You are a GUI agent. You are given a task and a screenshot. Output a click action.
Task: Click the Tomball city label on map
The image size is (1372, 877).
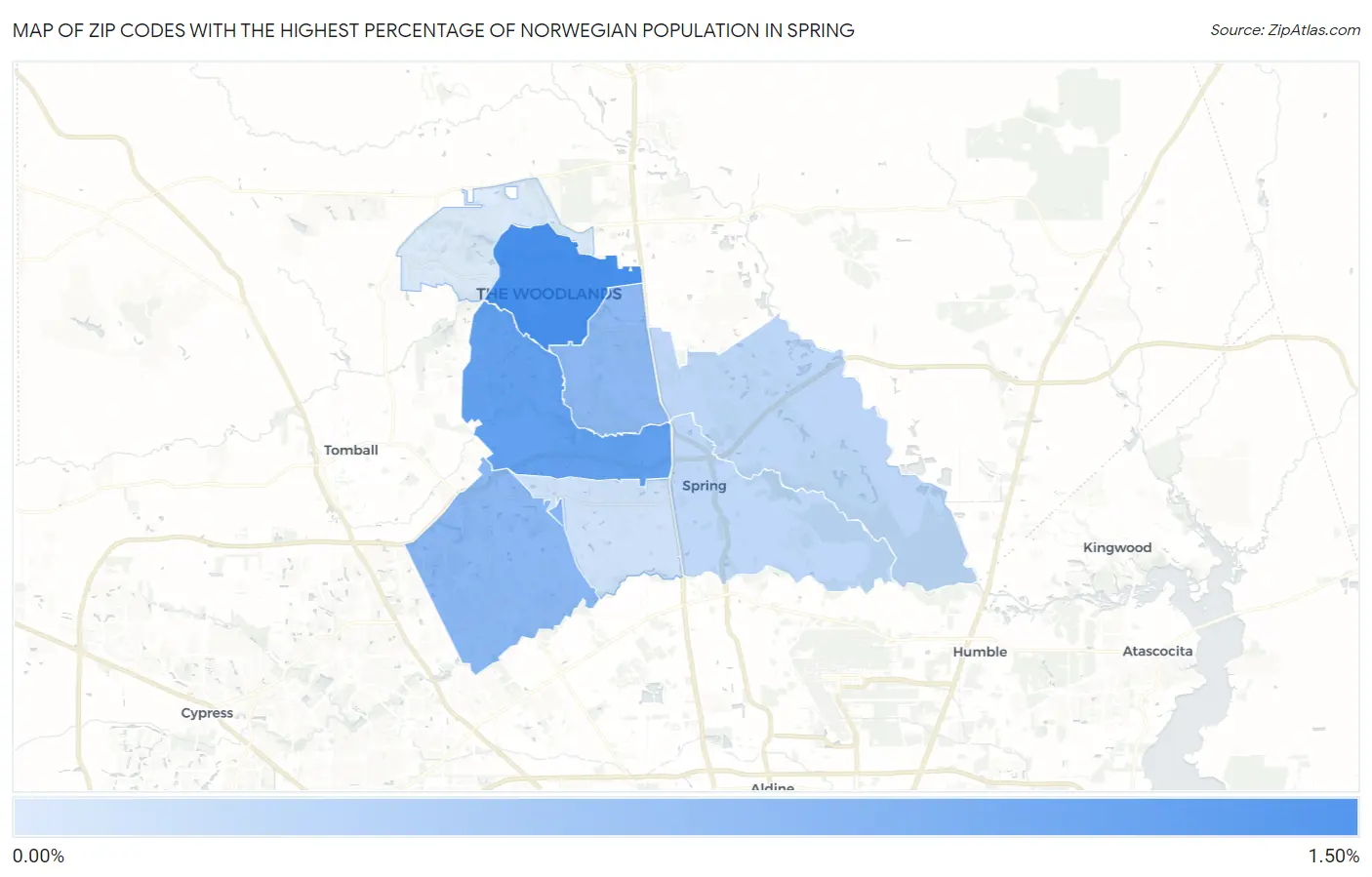click(x=350, y=450)
